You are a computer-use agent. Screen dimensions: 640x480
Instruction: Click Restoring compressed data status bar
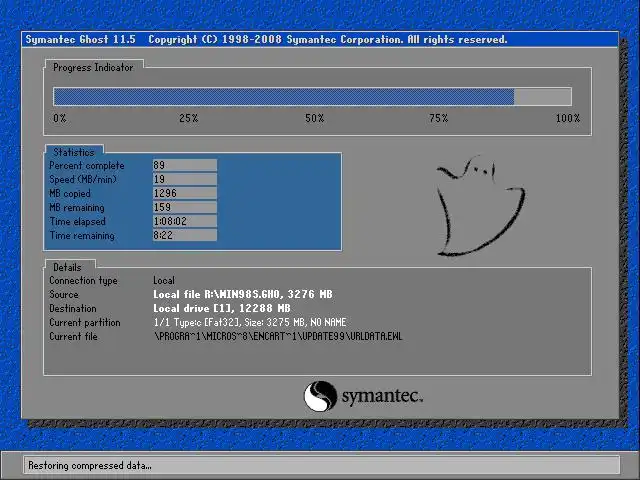(x=322, y=465)
